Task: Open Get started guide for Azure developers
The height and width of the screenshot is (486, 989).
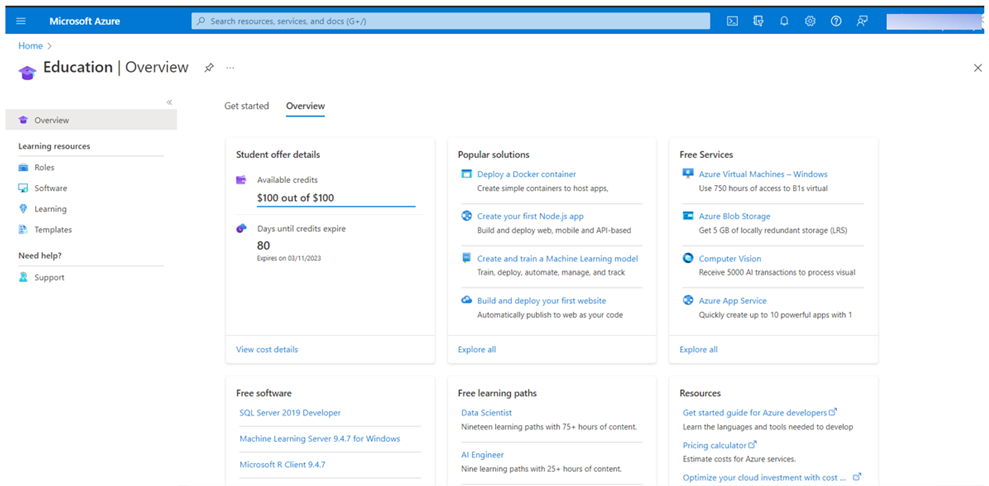Action: tap(759, 413)
